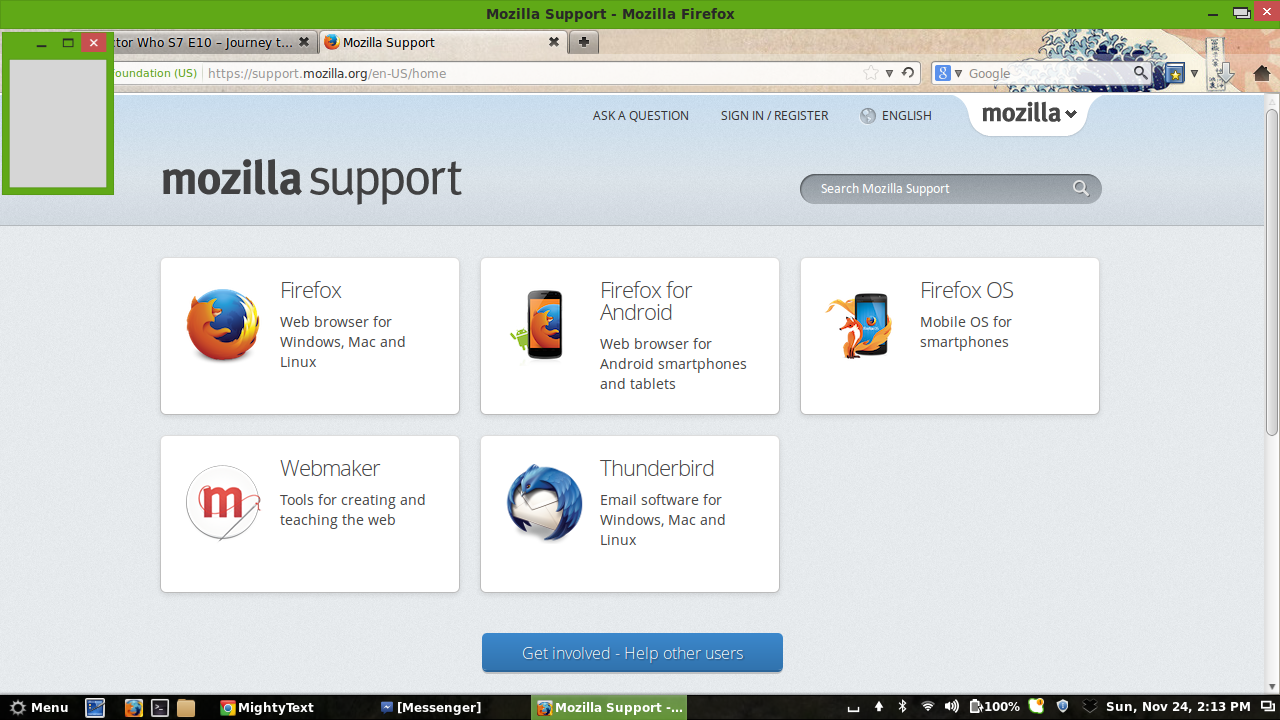Click the battery 100% indicator
The width and height of the screenshot is (1280, 720).
[994, 707]
